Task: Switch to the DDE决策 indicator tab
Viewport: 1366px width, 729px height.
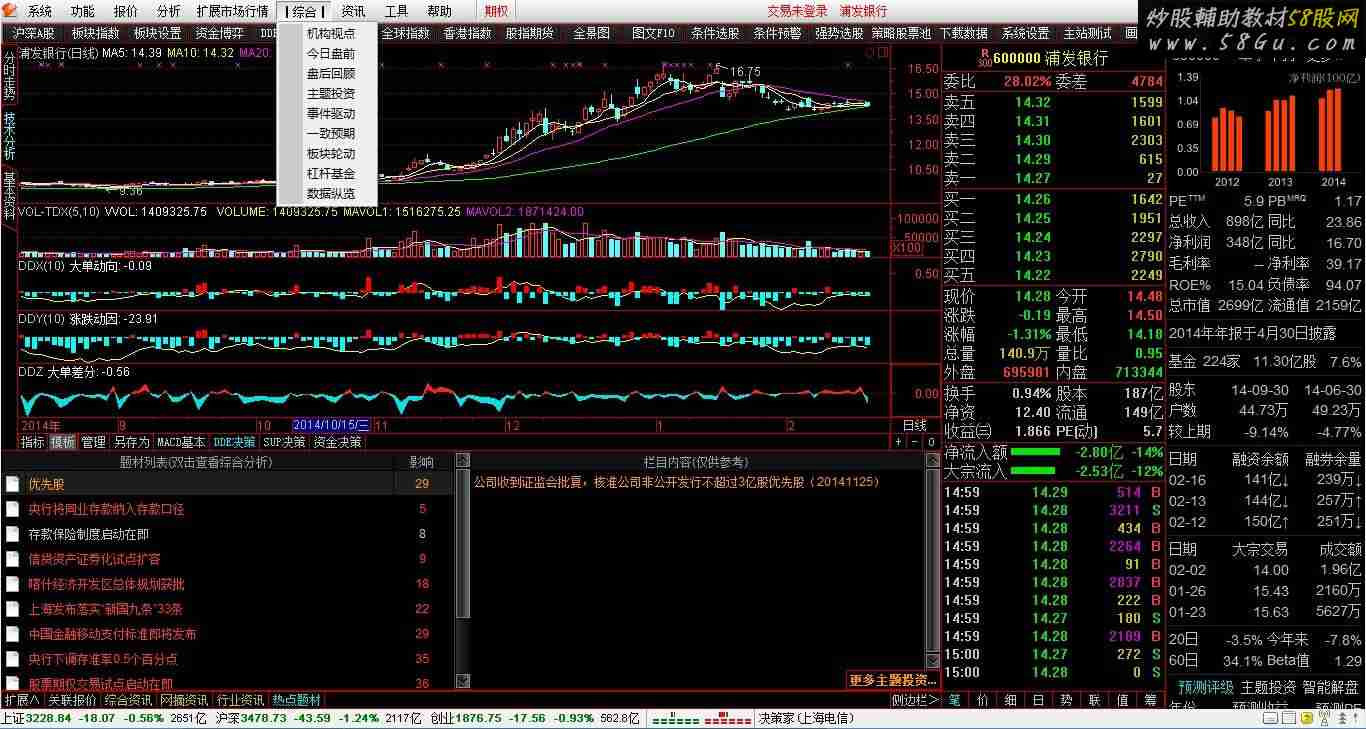Action: pyautogui.click(x=234, y=441)
